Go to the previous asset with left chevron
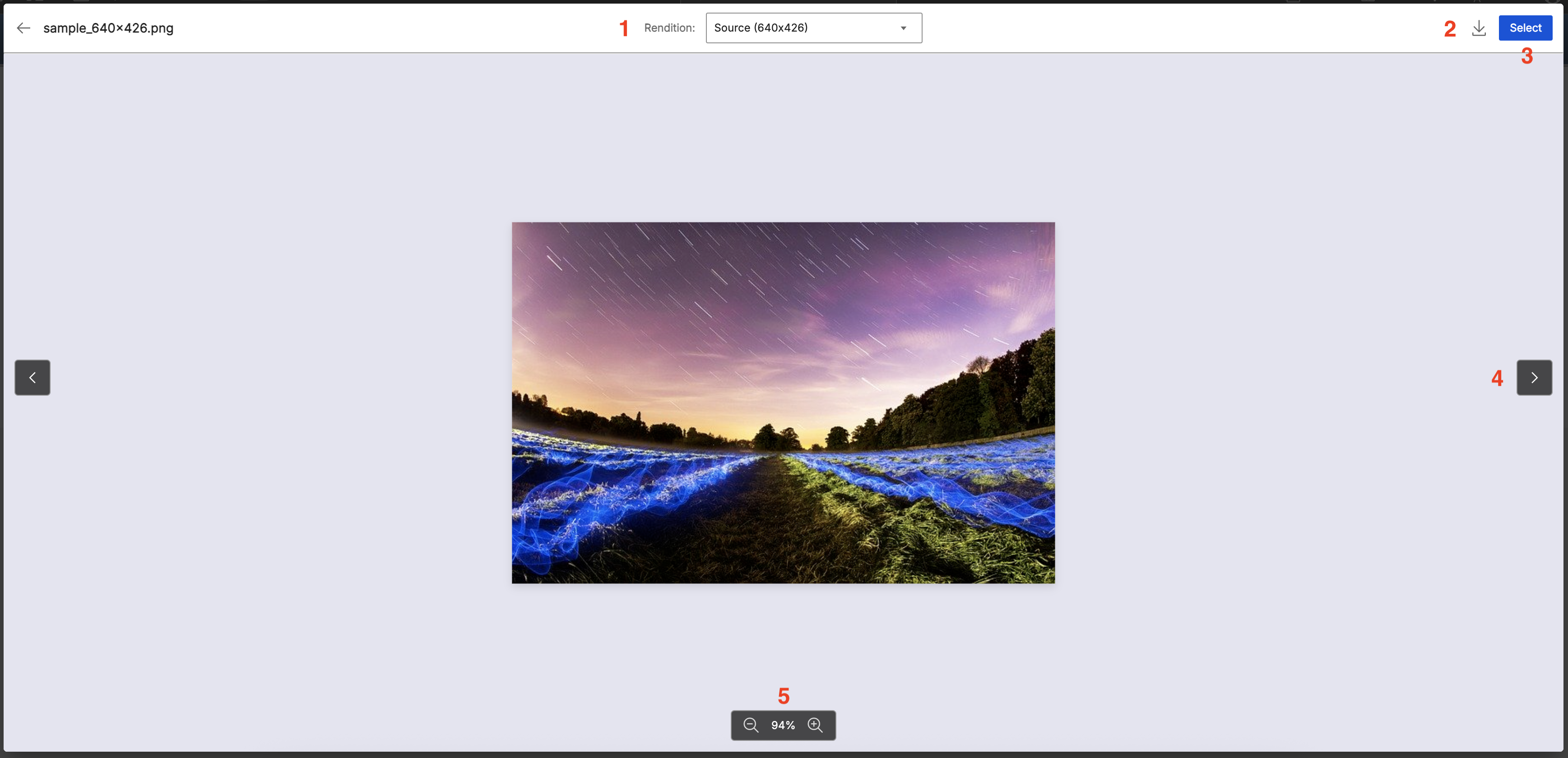Screen dimensions: 1568x758 pyautogui.click(x=32, y=378)
